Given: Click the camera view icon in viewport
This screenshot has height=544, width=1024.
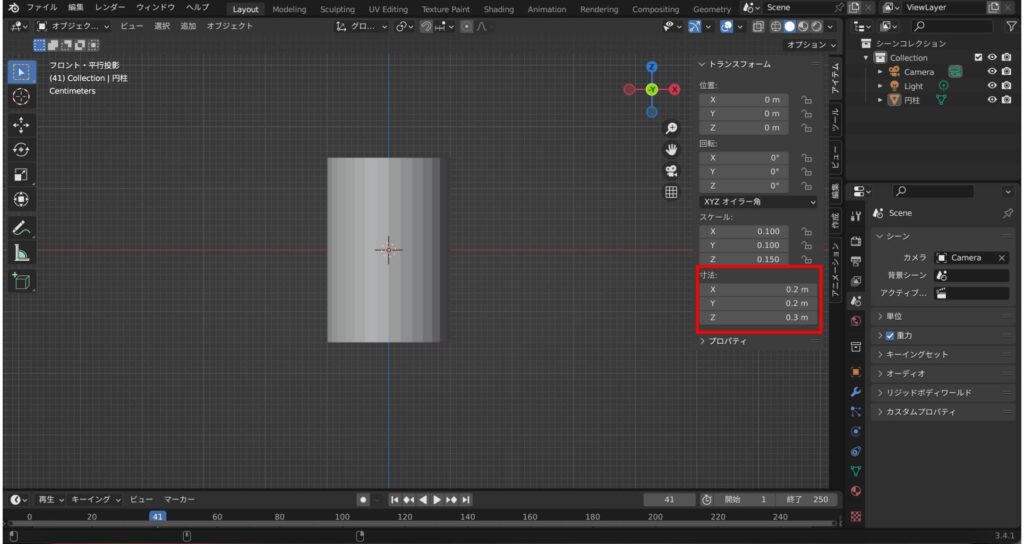Looking at the screenshot, I should point(672,170).
